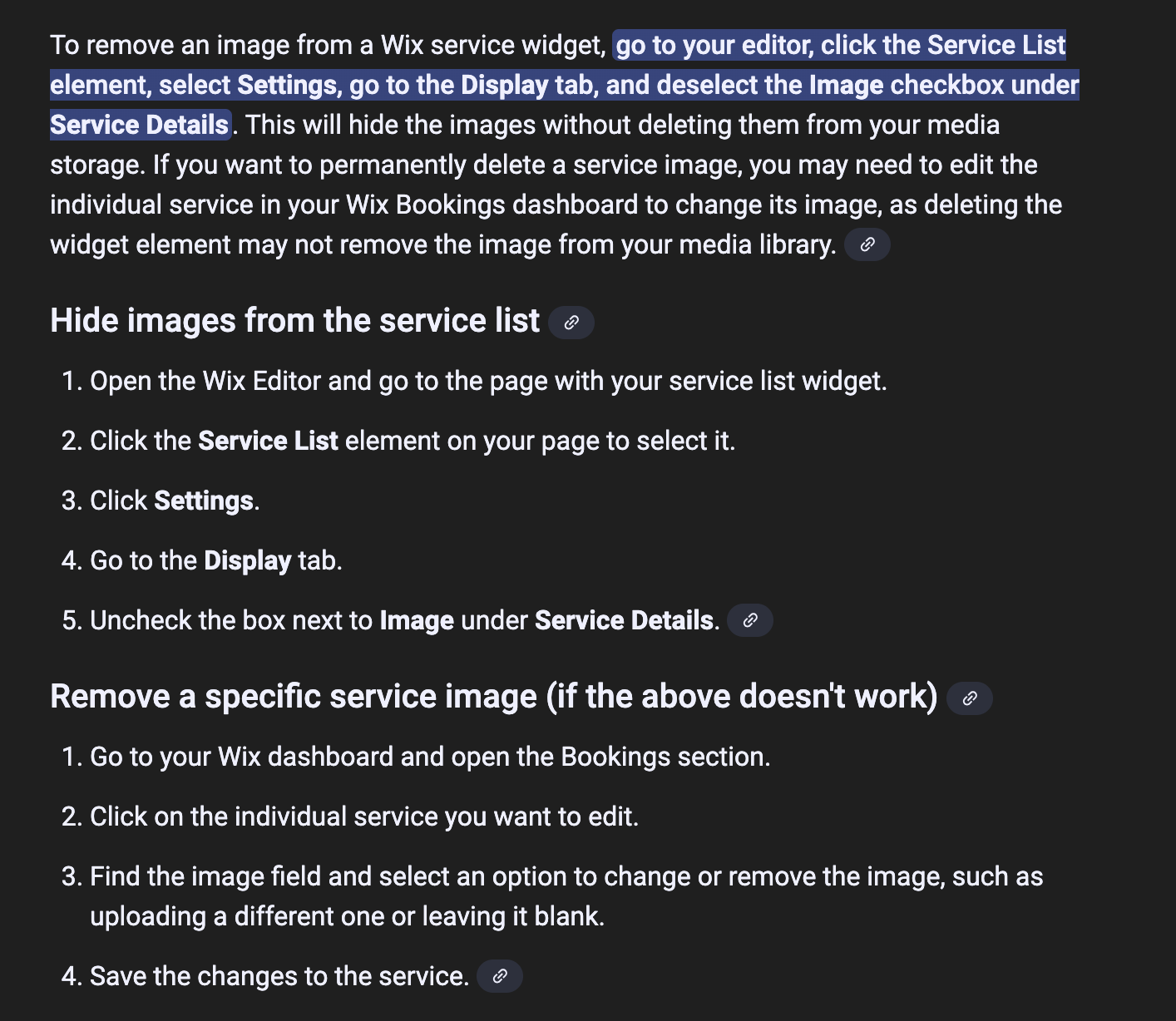Open the source link after "media library."

coord(867,244)
